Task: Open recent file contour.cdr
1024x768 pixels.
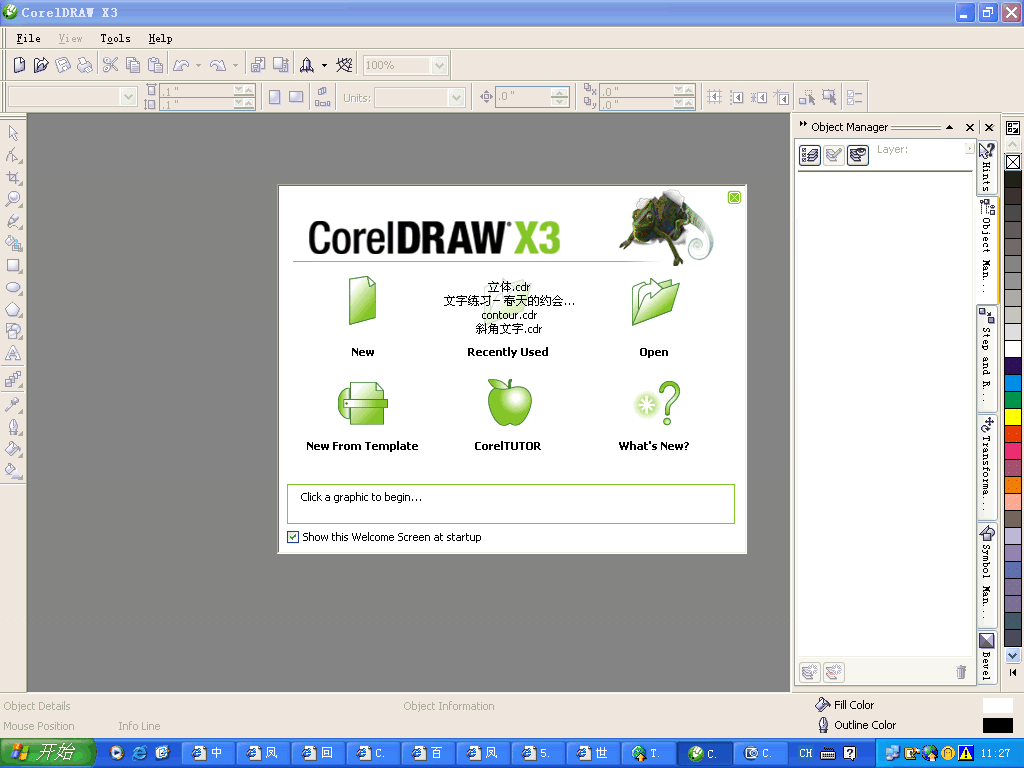Action: click(x=509, y=315)
